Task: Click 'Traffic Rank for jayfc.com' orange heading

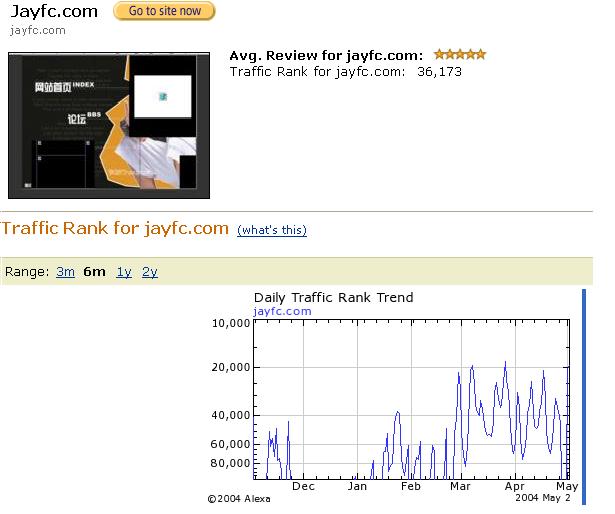Action: tap(115, 228)
